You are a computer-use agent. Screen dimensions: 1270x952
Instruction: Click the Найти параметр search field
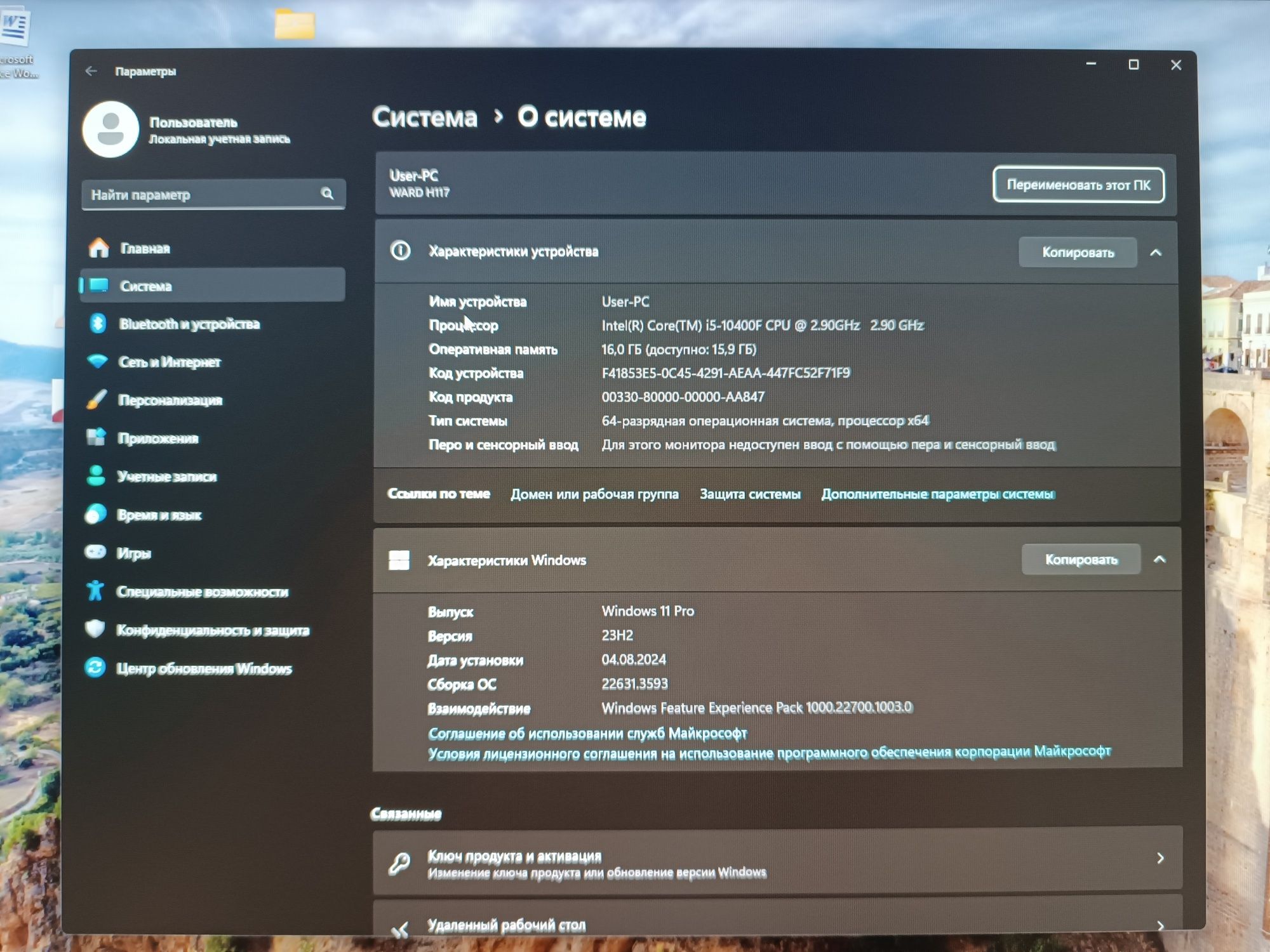213,194
